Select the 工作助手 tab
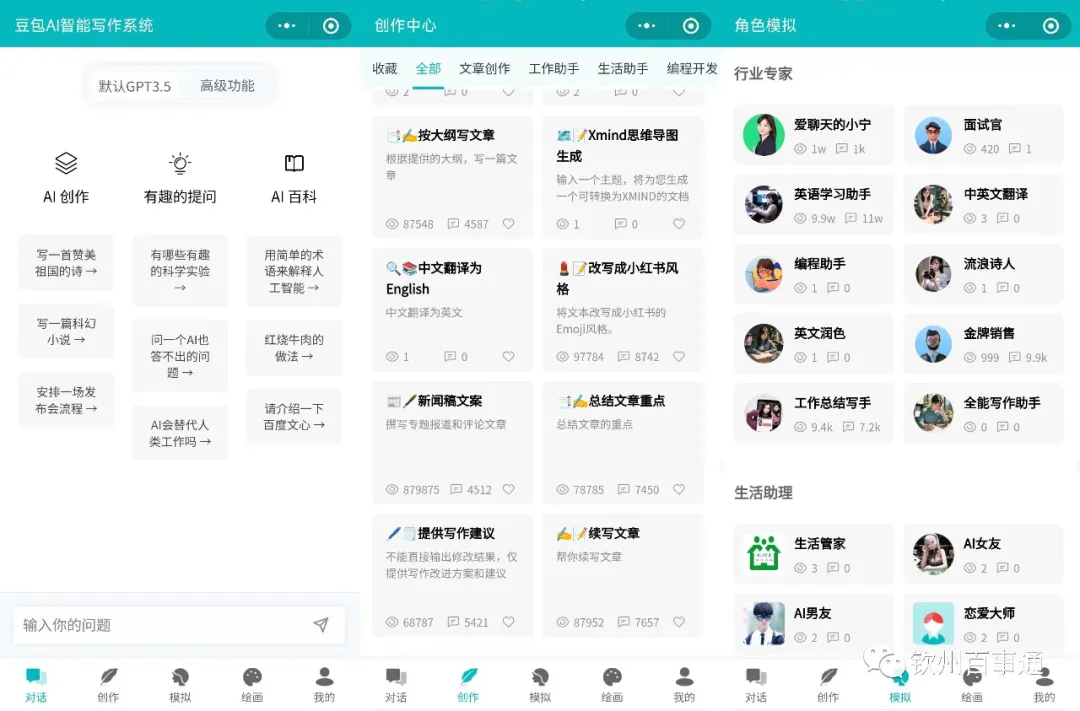Viewport: 1080px width, 711px height. point(554,69)
